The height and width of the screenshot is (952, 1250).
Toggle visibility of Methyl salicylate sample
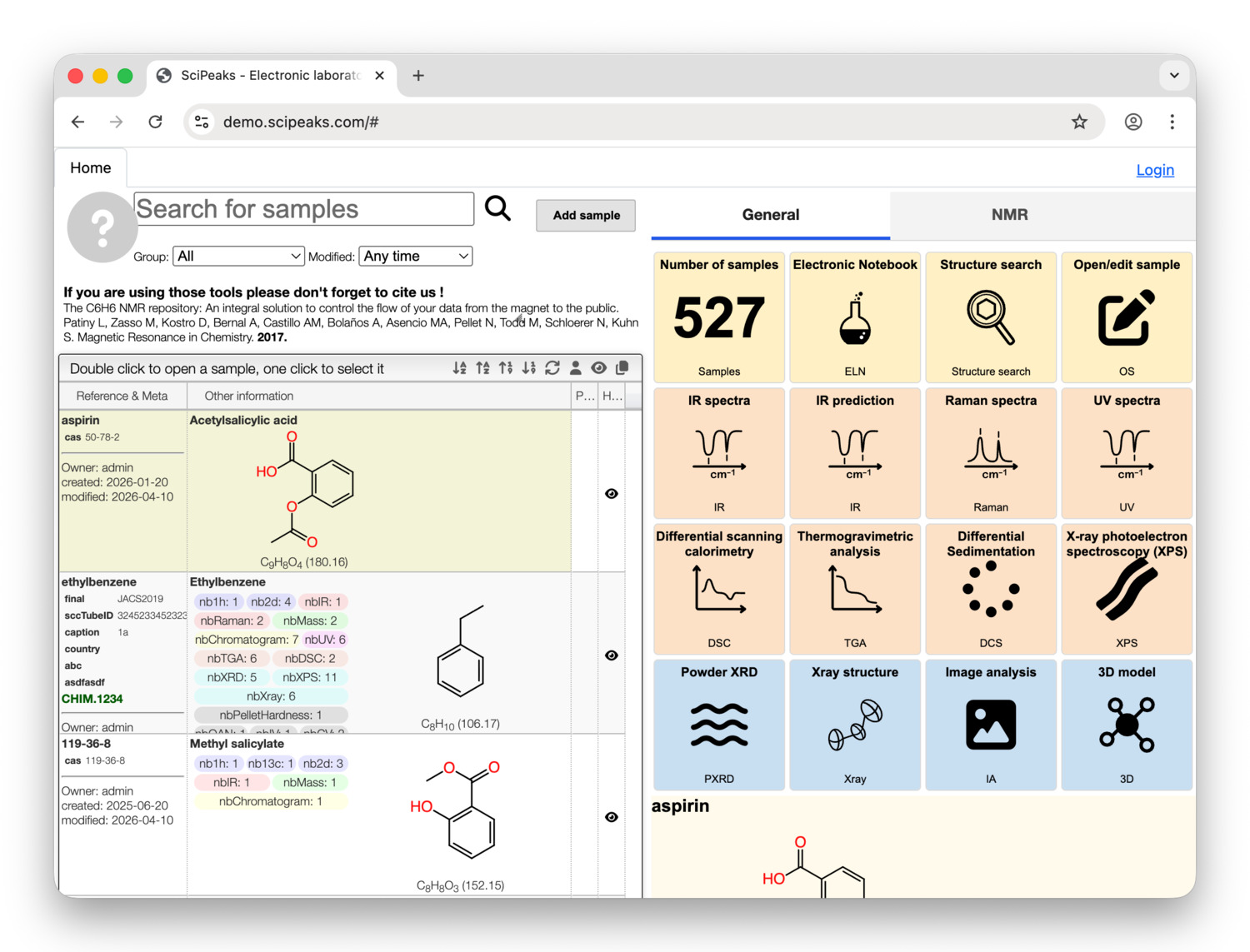(612, 817)
